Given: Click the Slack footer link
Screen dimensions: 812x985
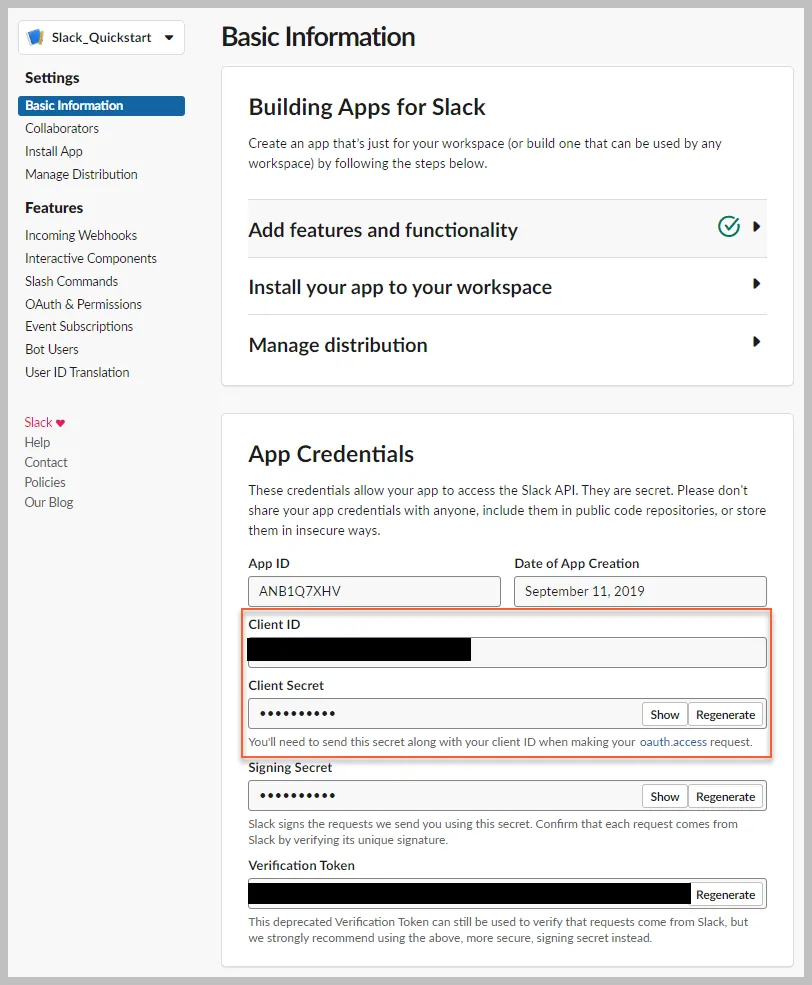Looking at the screenshot, I should click(x=38, y=422).
